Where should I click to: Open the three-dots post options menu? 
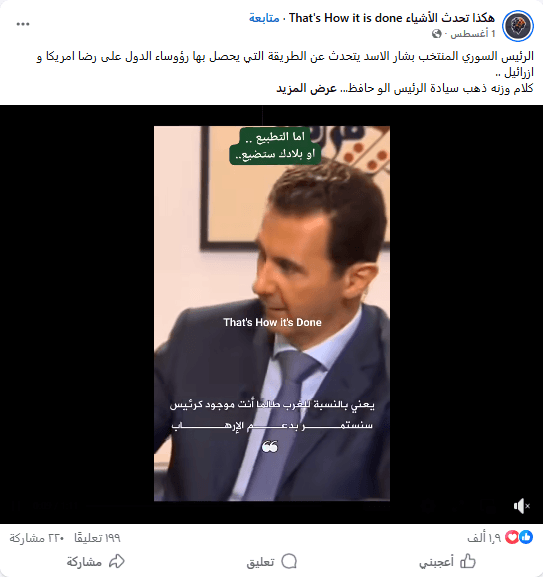point(23,24)
